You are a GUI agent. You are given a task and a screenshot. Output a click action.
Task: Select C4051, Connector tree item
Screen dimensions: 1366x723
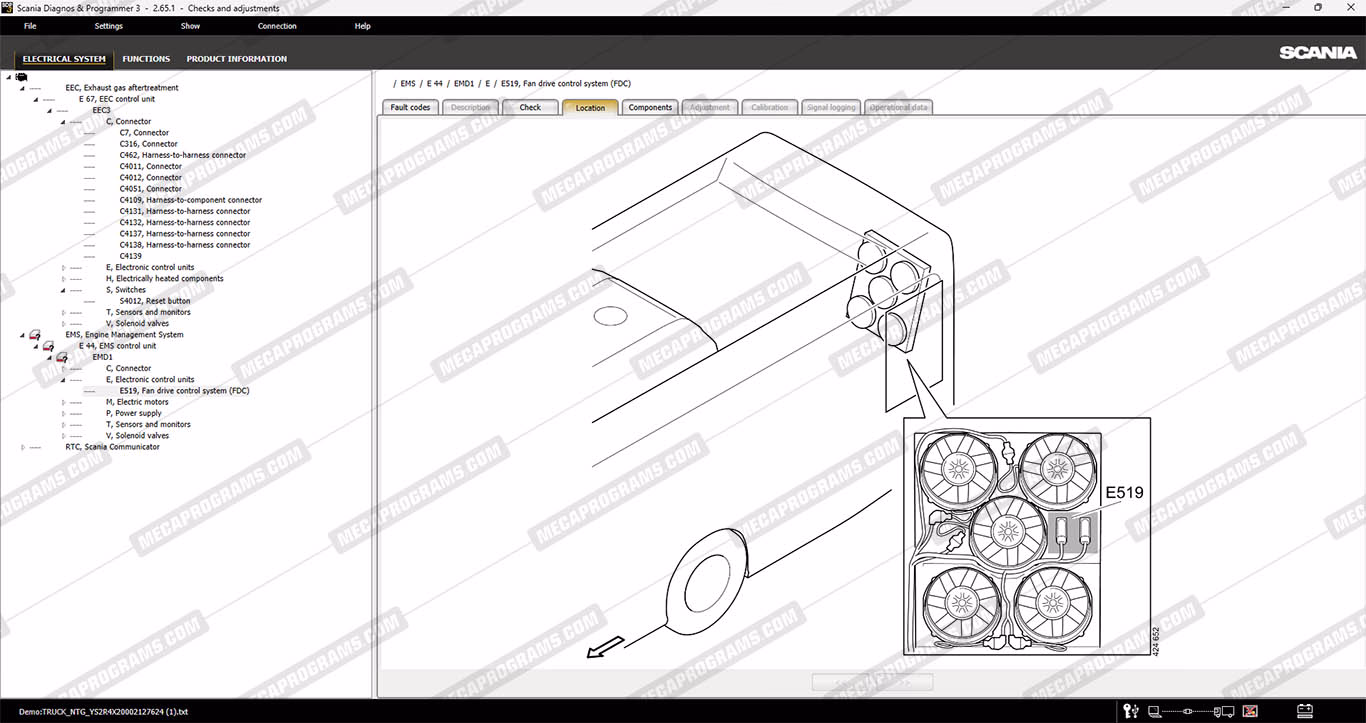coord(150,189)
